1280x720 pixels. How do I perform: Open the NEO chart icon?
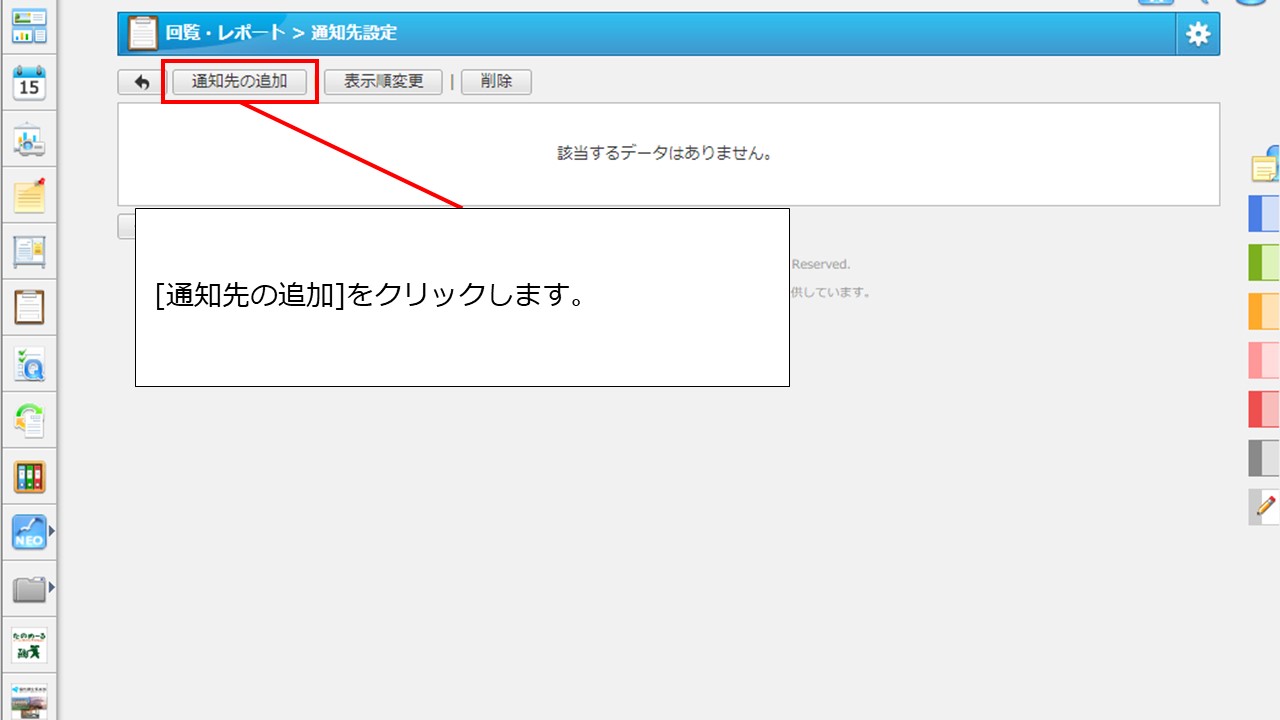[x=29, y=532]
